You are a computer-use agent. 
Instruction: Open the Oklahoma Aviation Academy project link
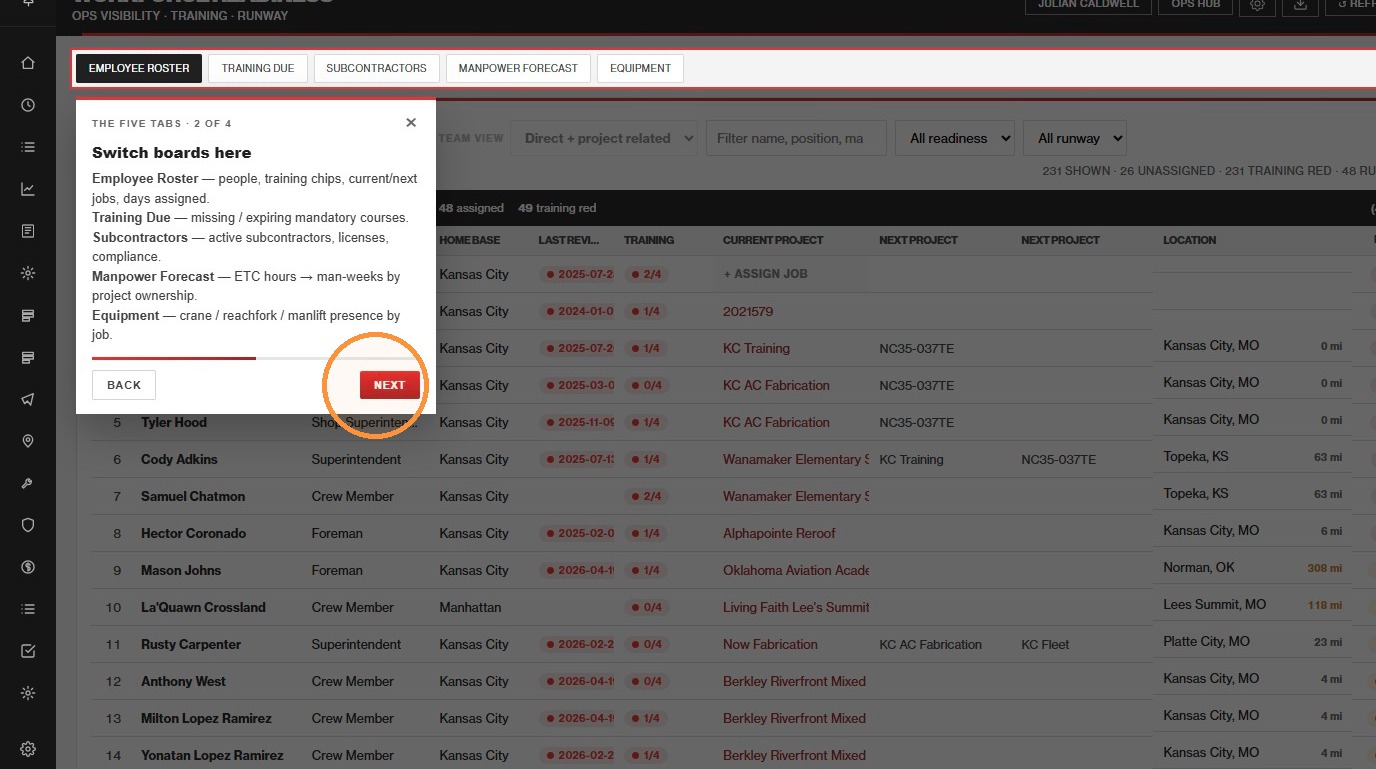click(x=796, y=570)
